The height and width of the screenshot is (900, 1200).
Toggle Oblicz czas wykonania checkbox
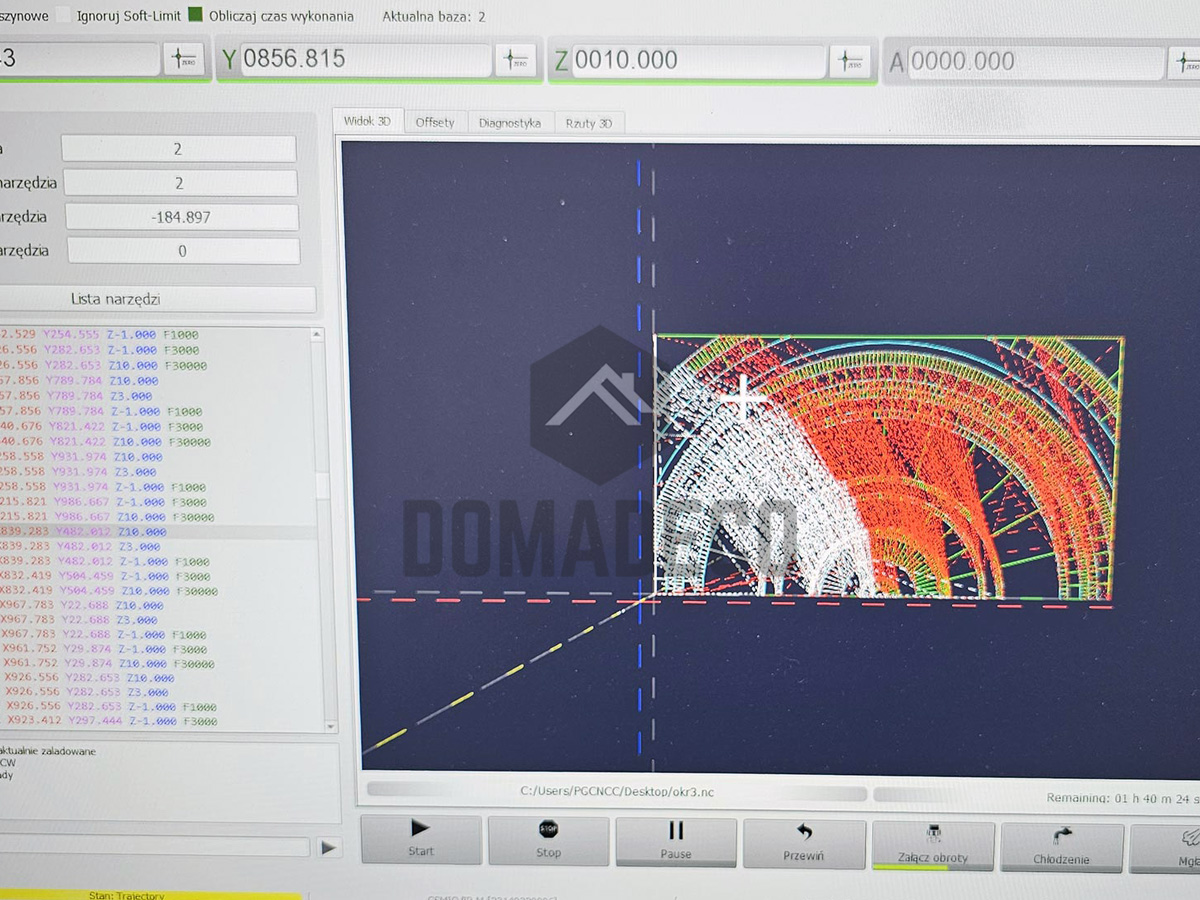195,16
